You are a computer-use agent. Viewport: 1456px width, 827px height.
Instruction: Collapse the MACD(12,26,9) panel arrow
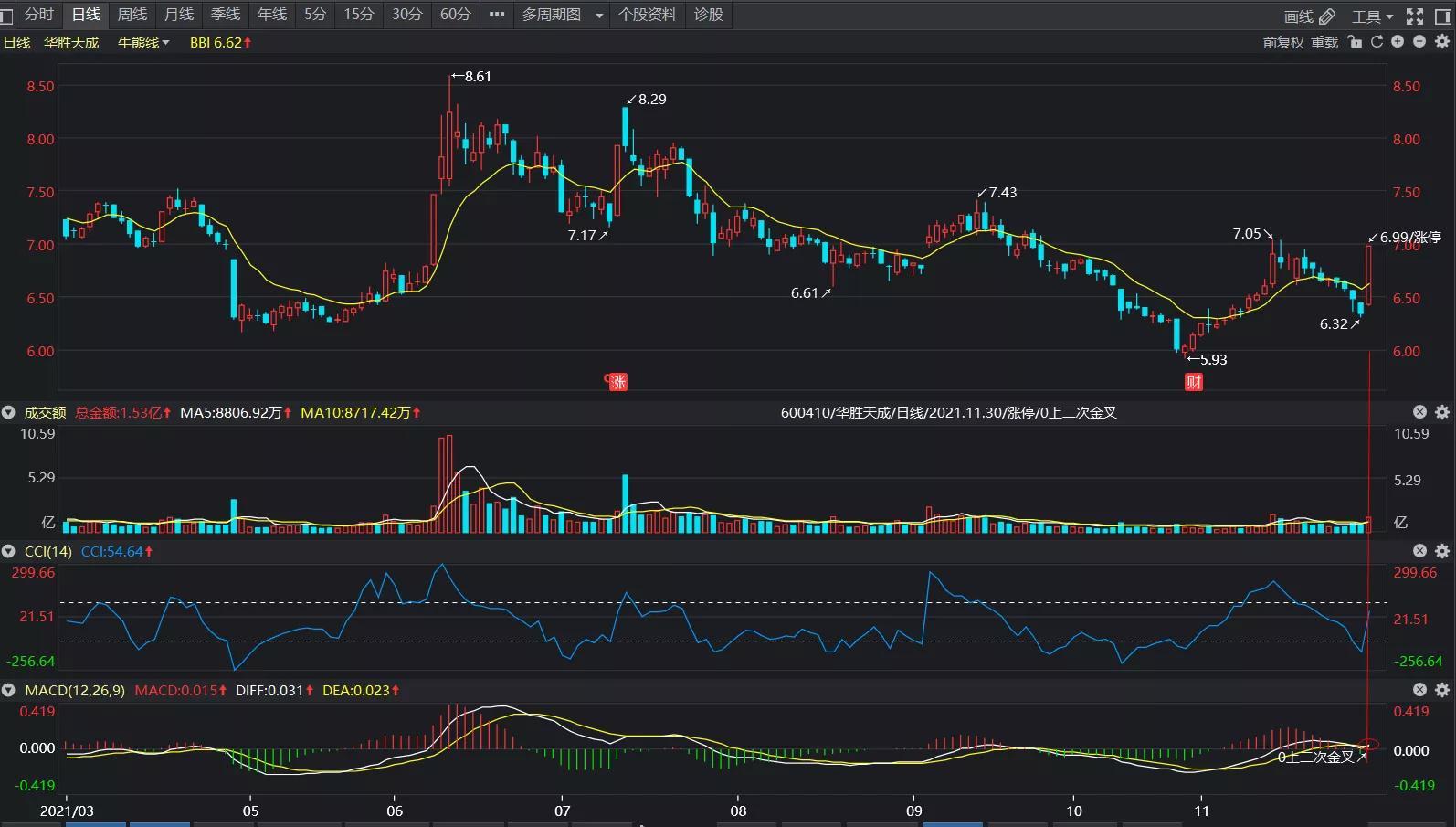click(x=8, y=690)
